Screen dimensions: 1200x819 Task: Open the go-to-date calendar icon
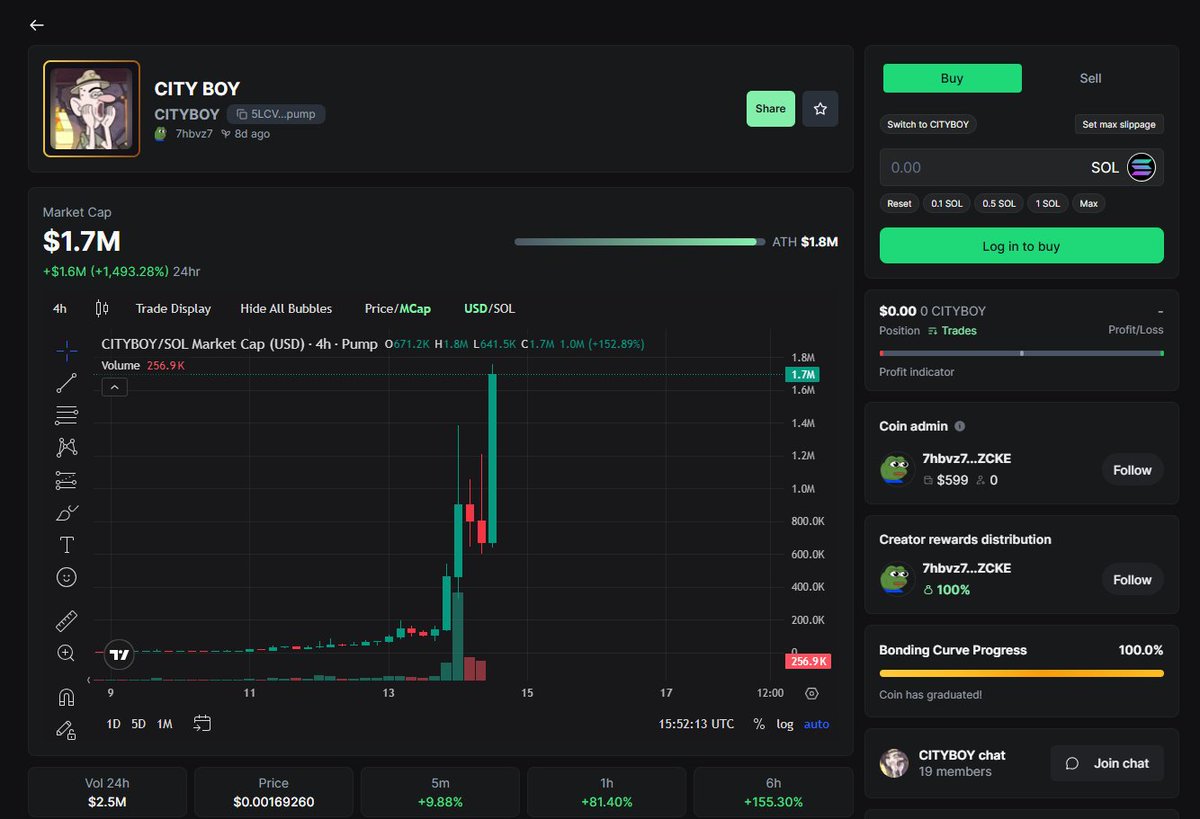pos(202,723)
